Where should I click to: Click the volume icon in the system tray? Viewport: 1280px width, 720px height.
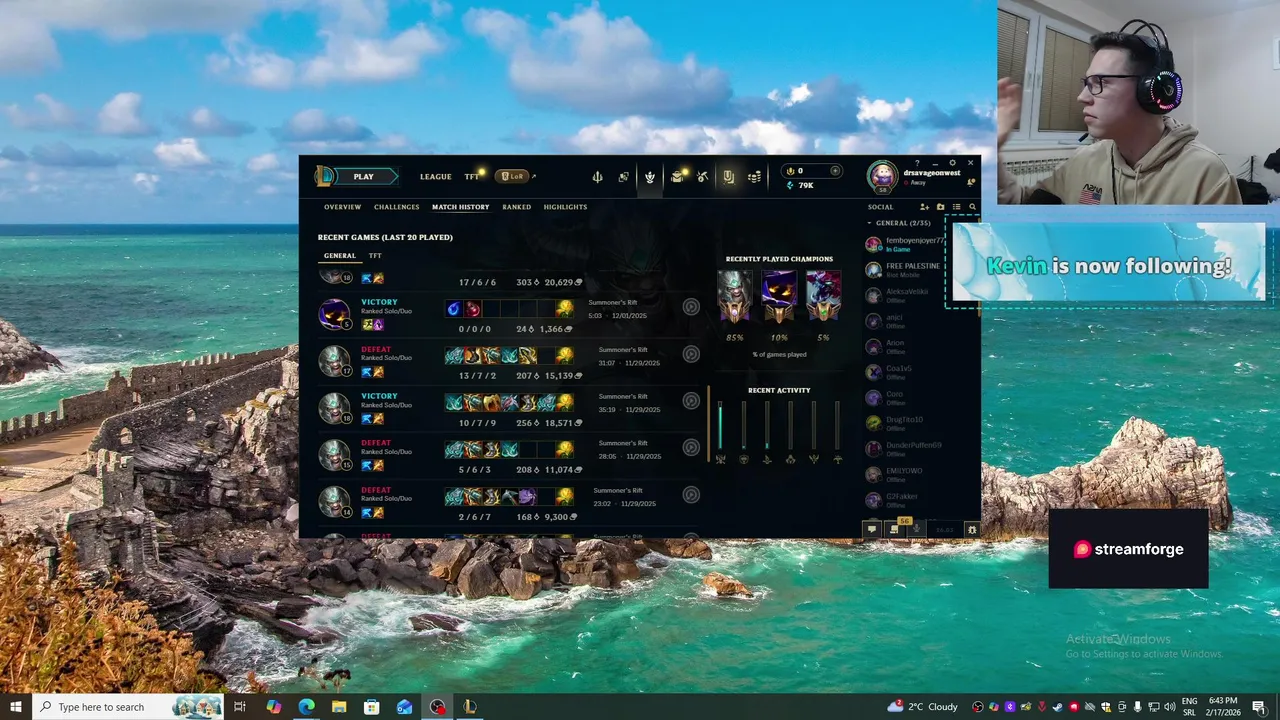(1170, 707)
